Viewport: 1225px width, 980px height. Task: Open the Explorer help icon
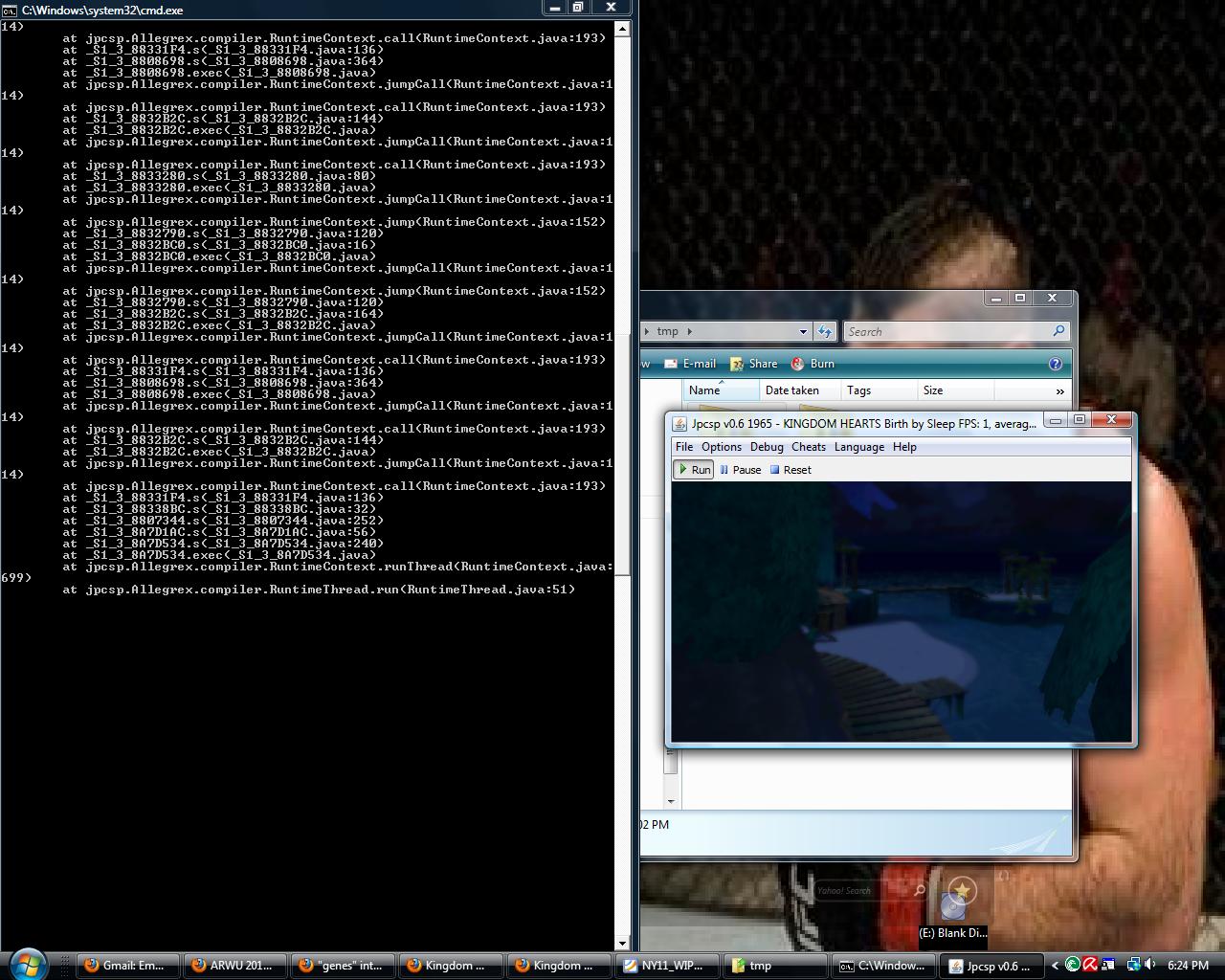click(1056, 364)
